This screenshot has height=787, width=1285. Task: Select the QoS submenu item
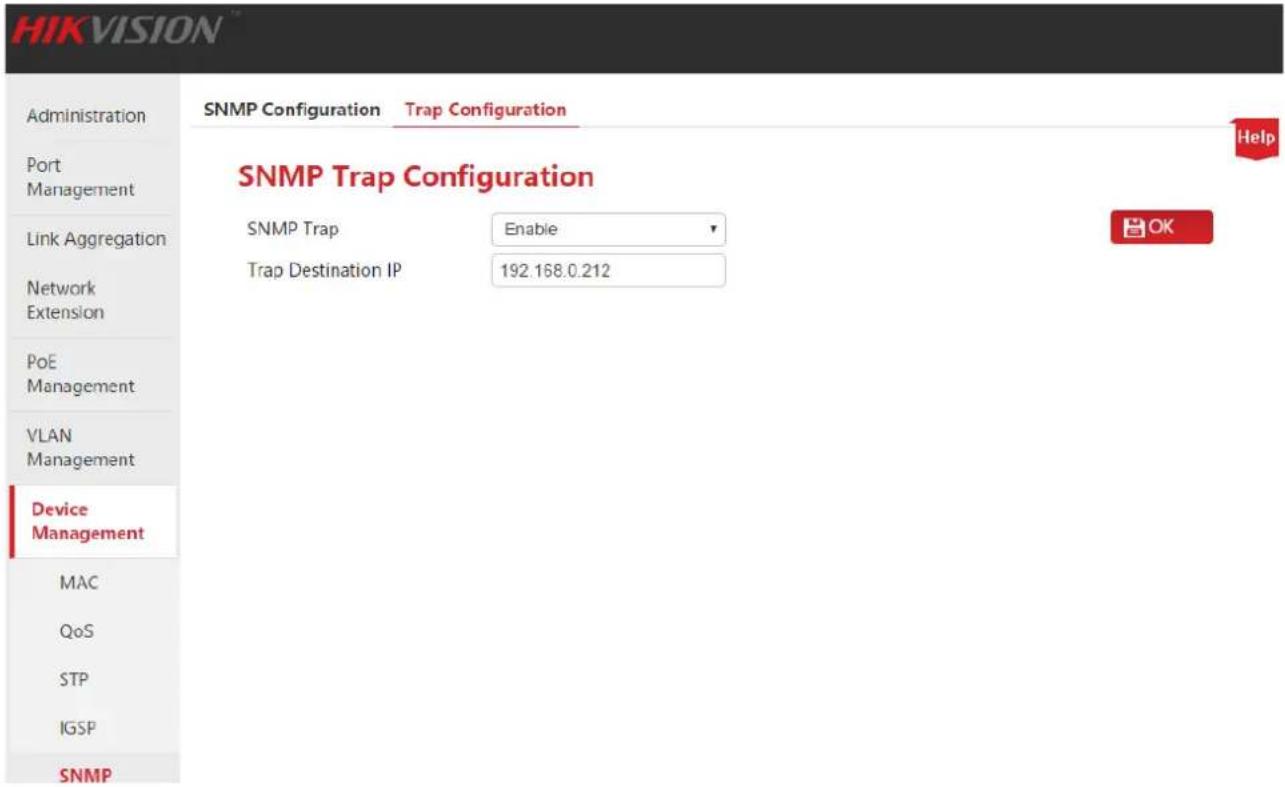(x=77, y=632)
